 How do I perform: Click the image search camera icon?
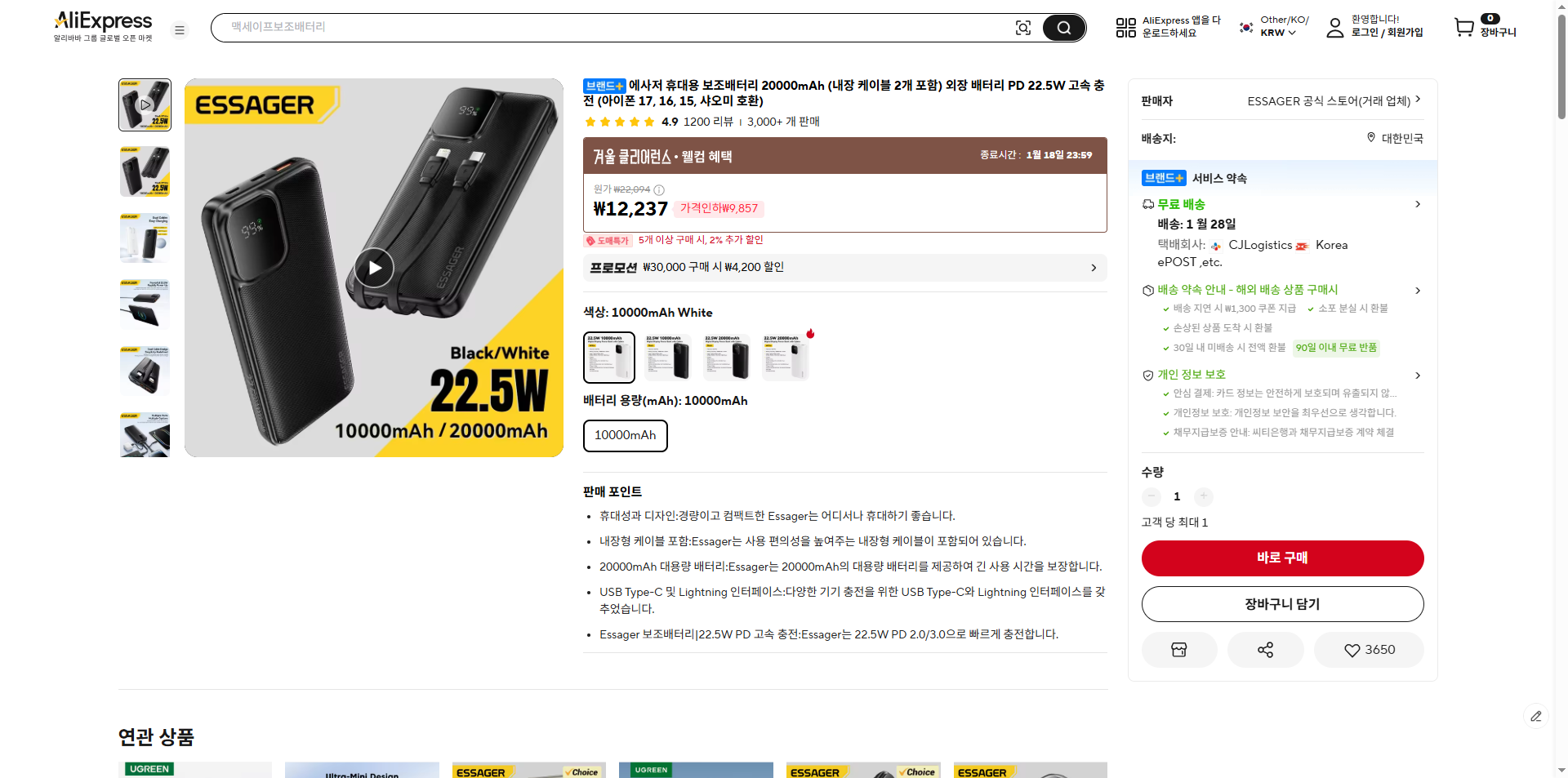pos(1022,28)
